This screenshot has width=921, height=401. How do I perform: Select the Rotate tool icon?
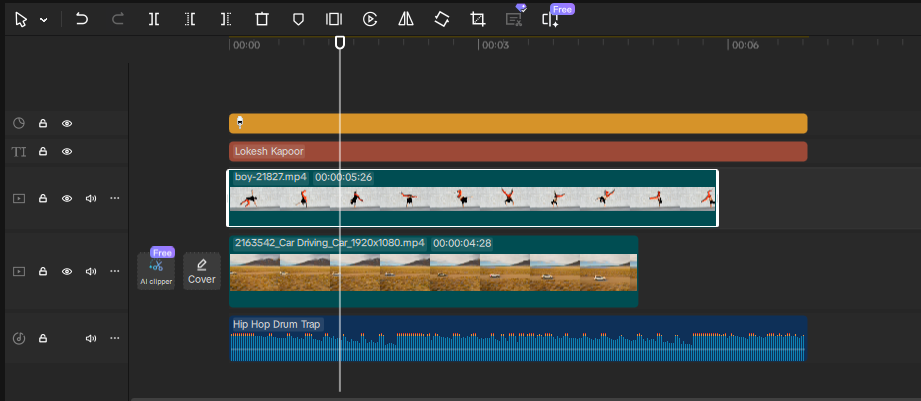click(441, 19)
